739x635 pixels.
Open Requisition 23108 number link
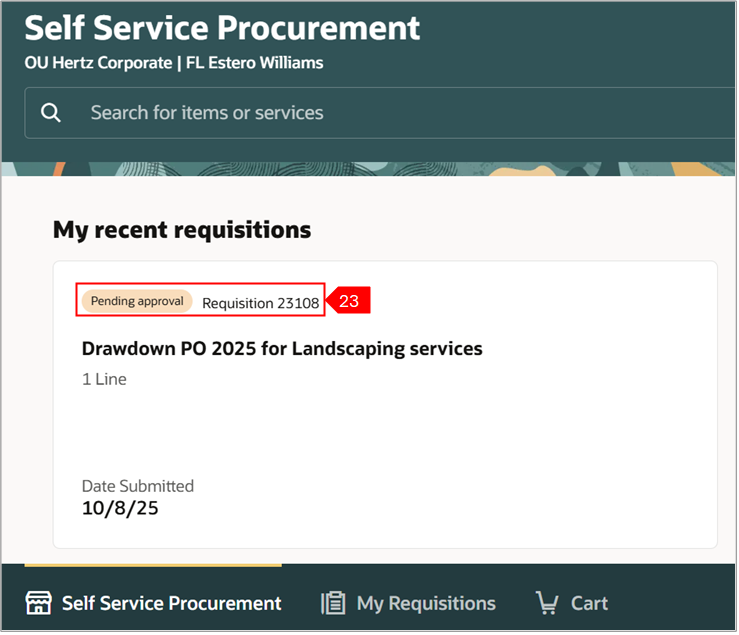coord(260,303)
